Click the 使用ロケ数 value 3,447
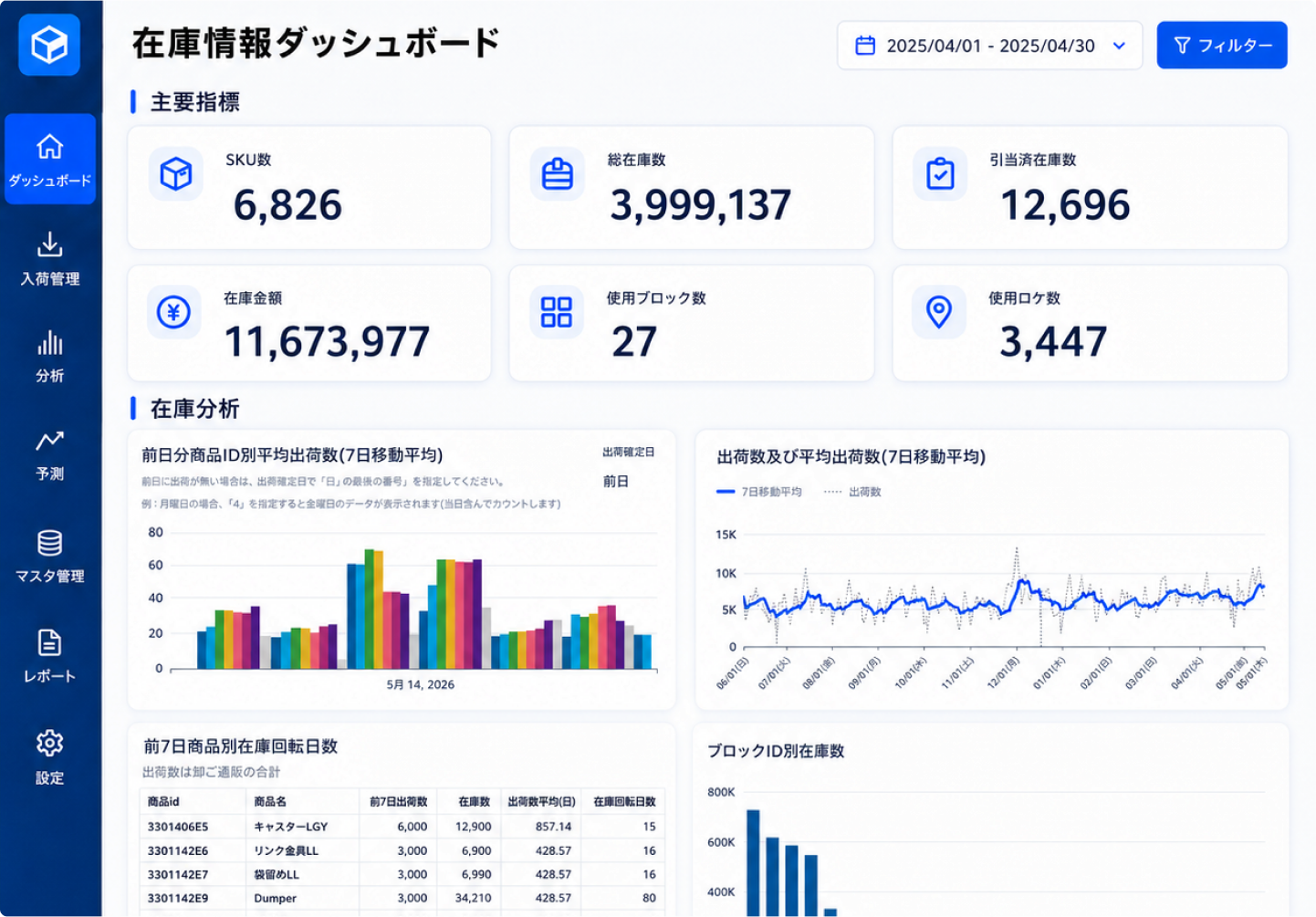Image resolution: width=1316 pixels, height=917 pixels. point(1053,342)
